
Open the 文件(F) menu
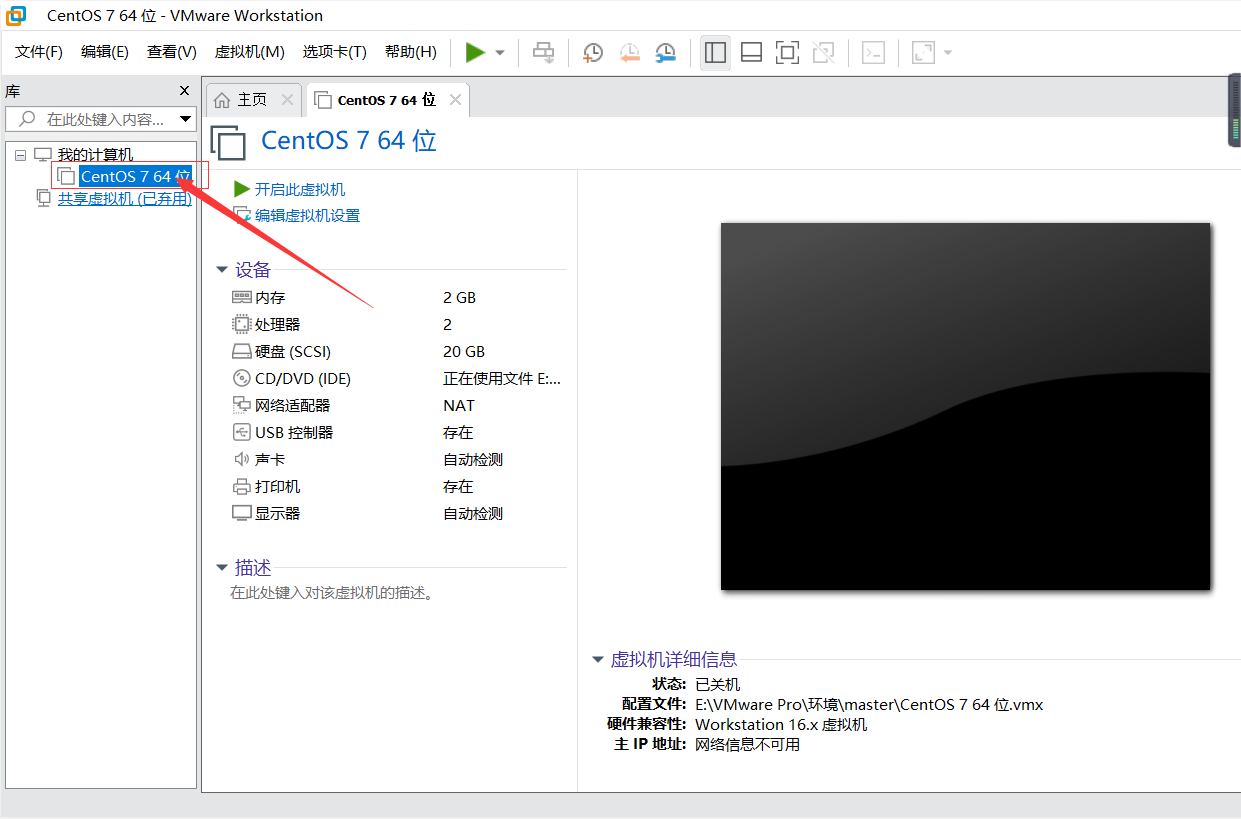(39, 52)
